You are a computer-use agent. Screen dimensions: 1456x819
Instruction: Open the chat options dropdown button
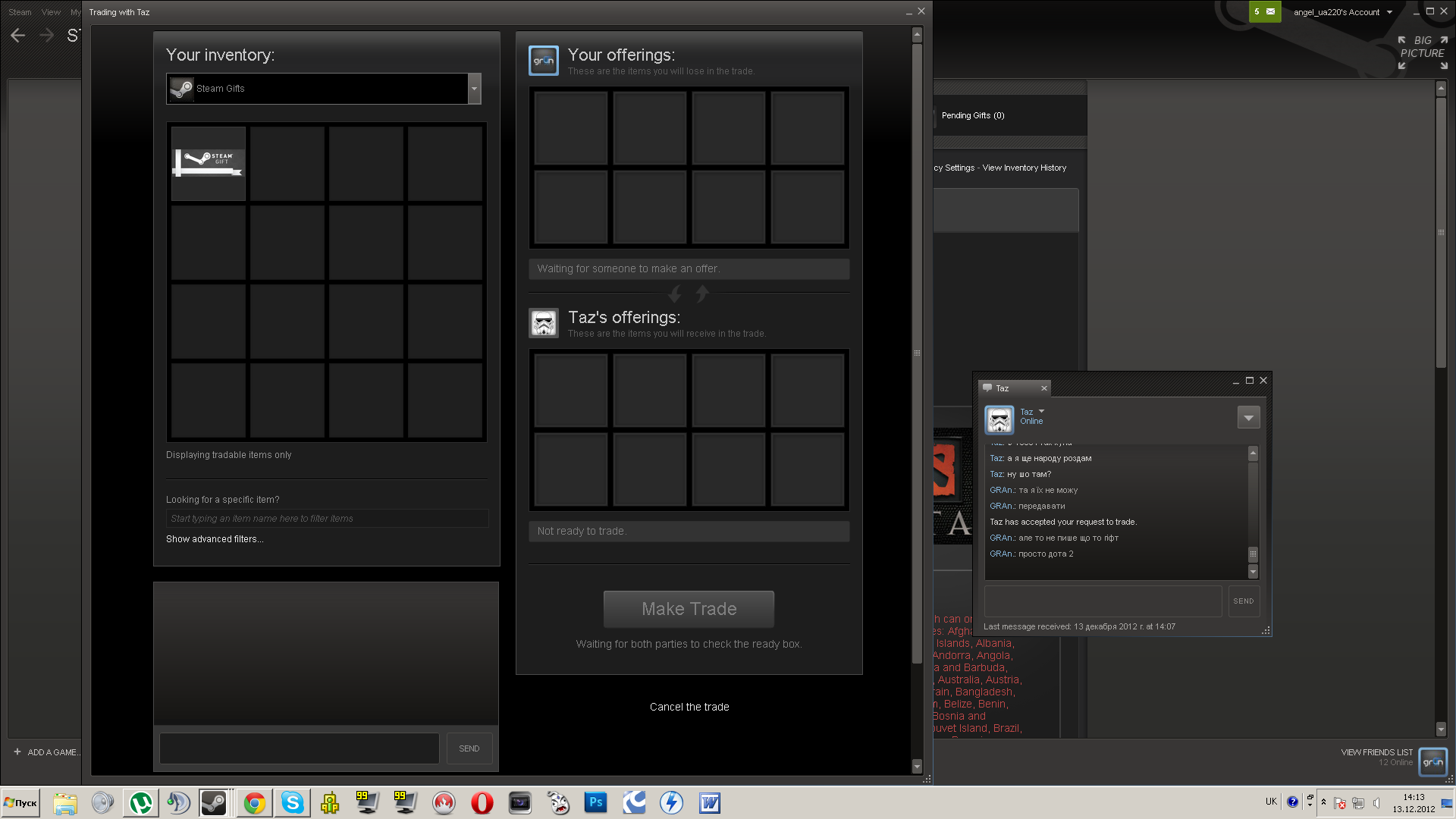point(1248,417)
